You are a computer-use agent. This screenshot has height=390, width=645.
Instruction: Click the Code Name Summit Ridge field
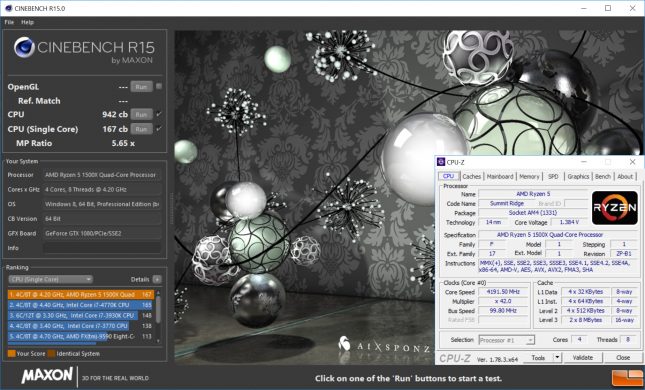507,203
